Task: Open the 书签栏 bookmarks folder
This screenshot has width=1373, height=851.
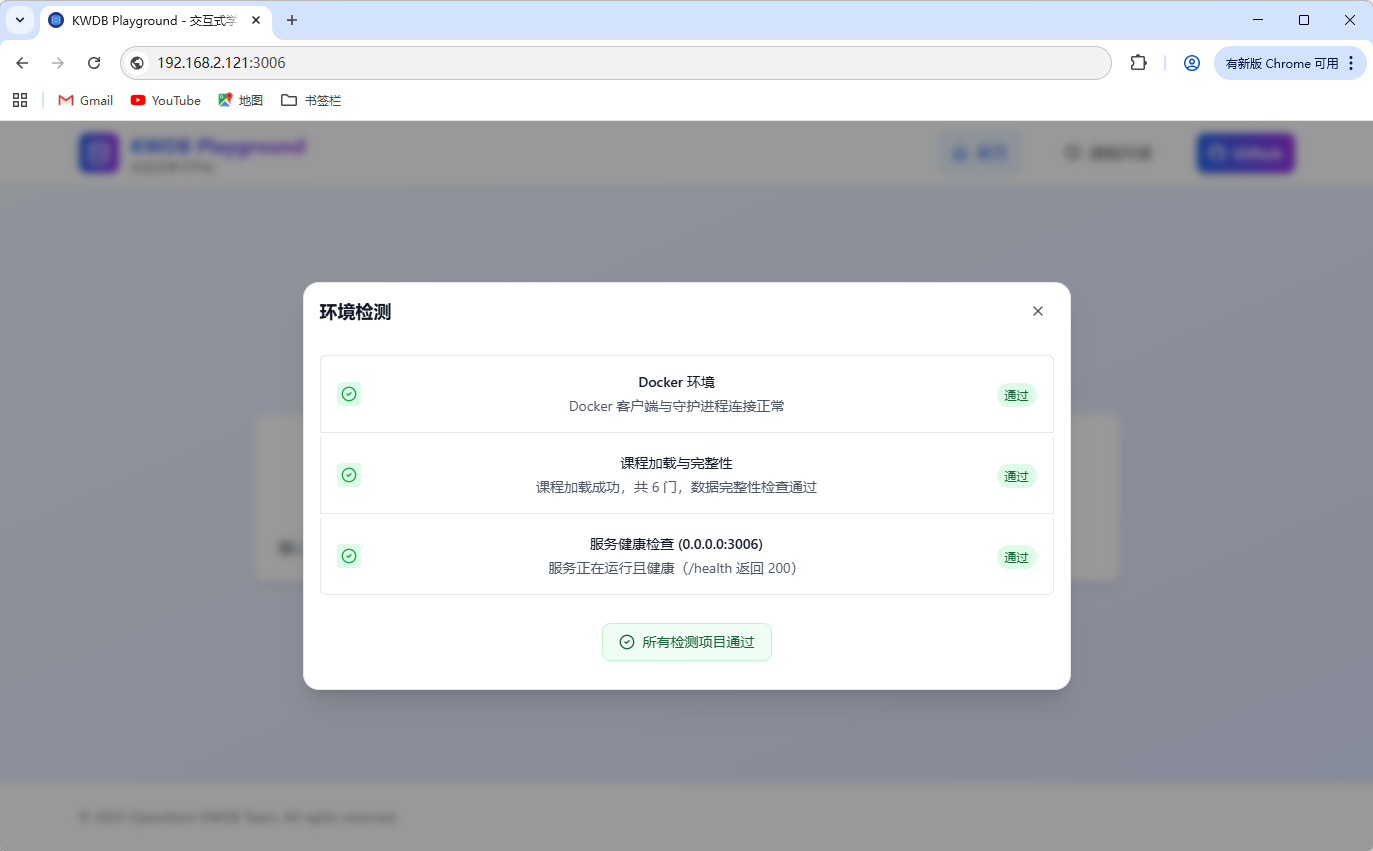Action: [311, 100]
